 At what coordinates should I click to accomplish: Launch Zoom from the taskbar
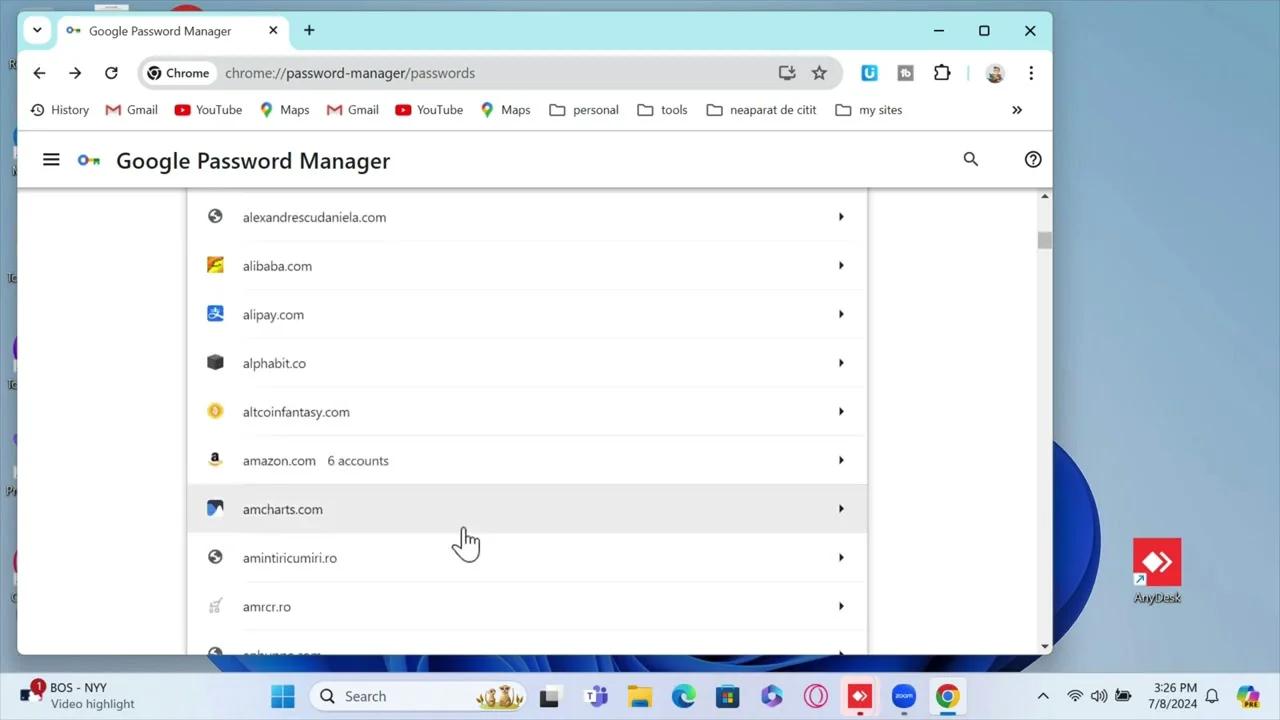(x=903, y=695)
